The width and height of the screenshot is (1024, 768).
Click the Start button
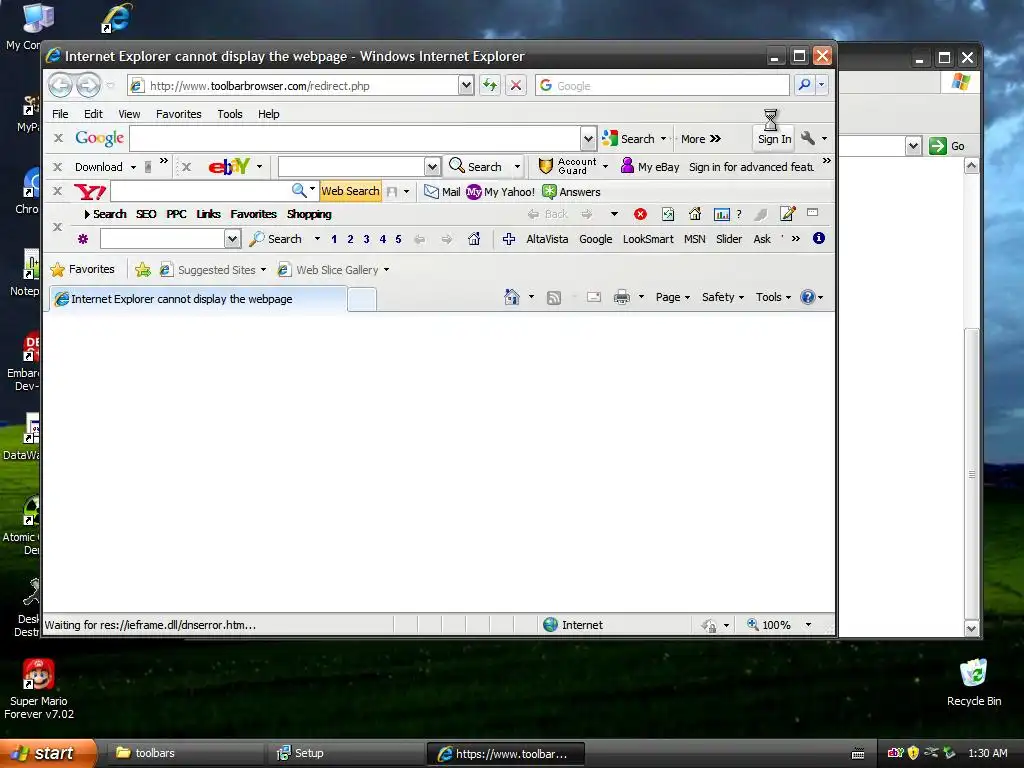pos(47,753)
